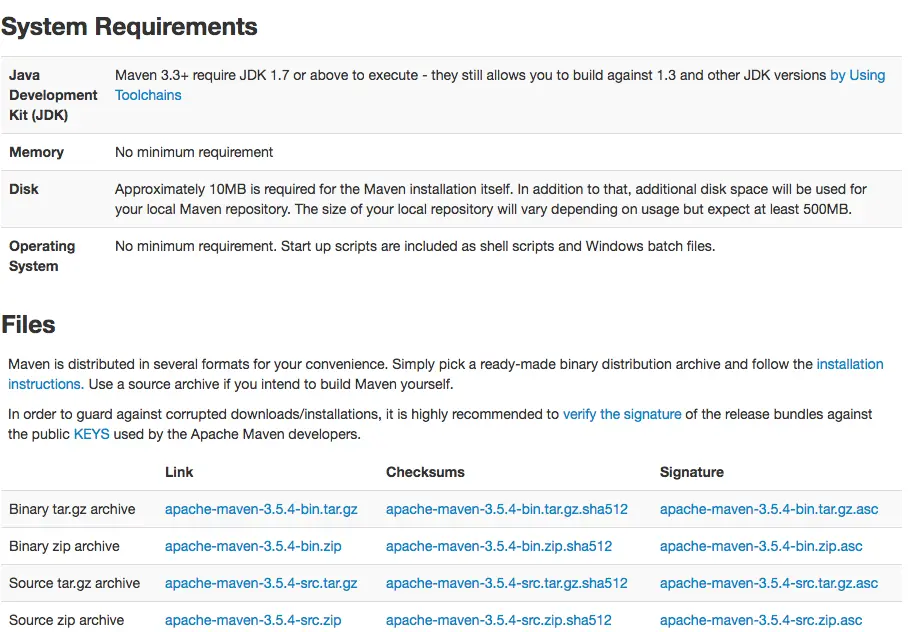Open the bin.zip.asc signature file
This screenshot has width=908, height=632.
(760, 546)
